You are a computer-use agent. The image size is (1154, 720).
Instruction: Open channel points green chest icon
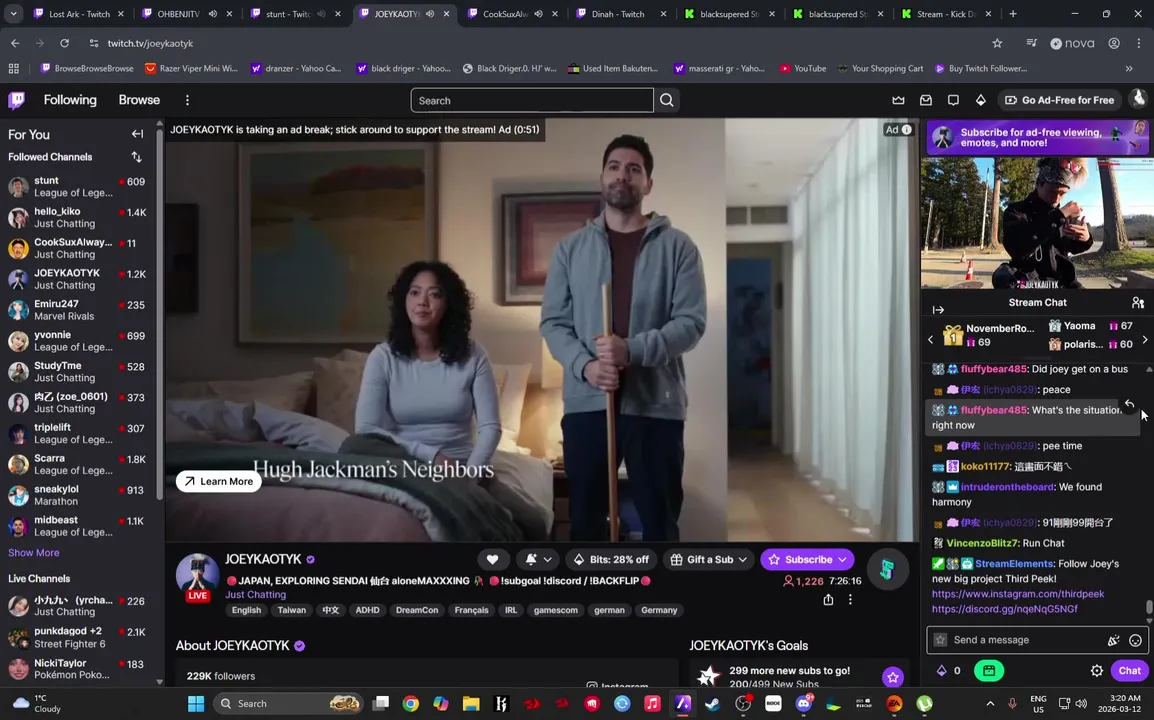point(988,671)
